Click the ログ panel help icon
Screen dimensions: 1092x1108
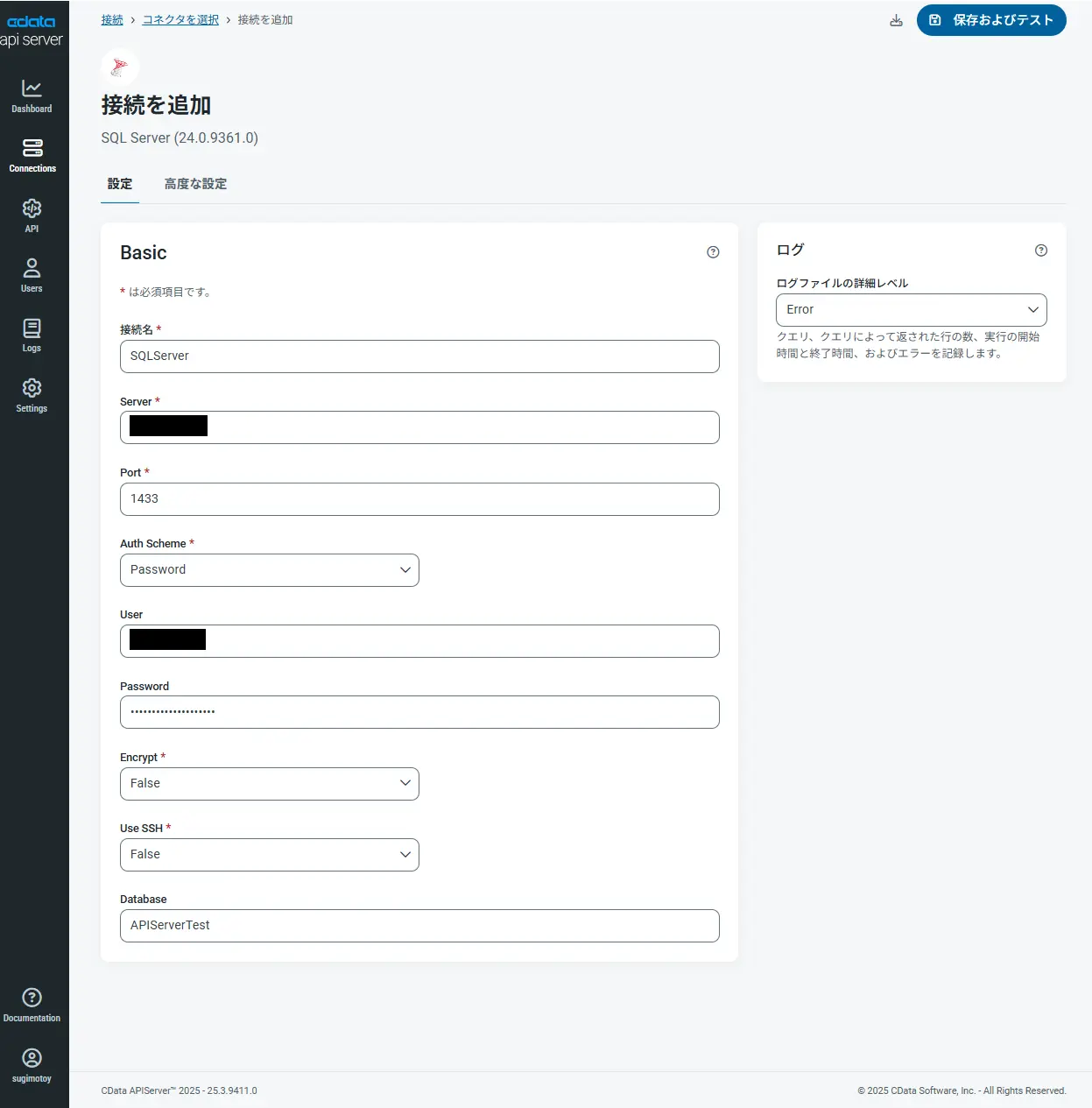(x=1040, y=250)
